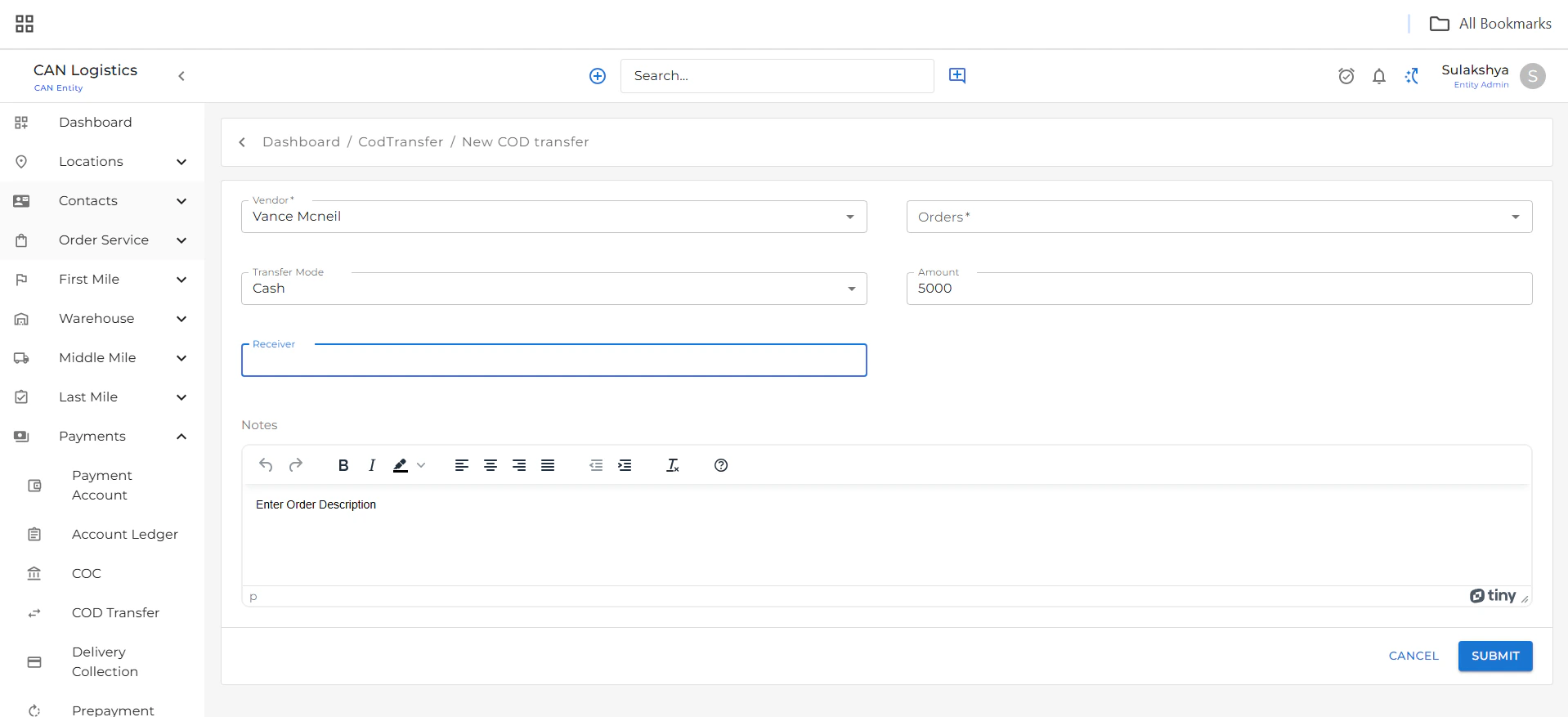Click the notes text area
Viewport: 1568px width, 717px height.
(x=886, y=536)
